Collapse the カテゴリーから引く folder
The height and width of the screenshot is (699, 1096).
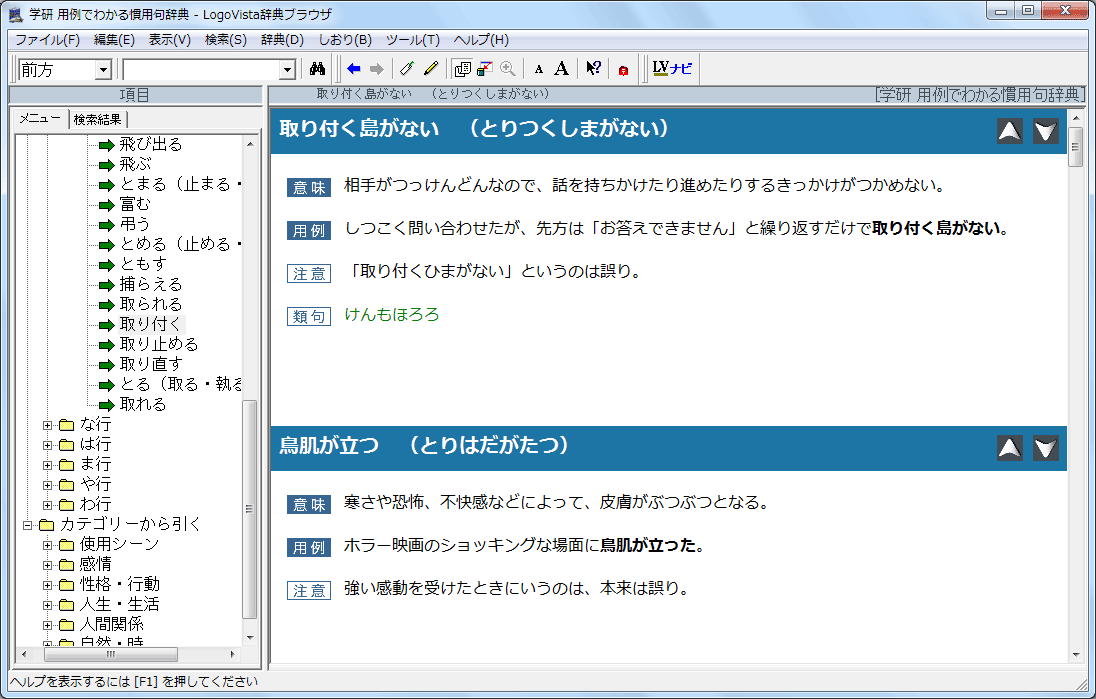click(x=27, y=525)
